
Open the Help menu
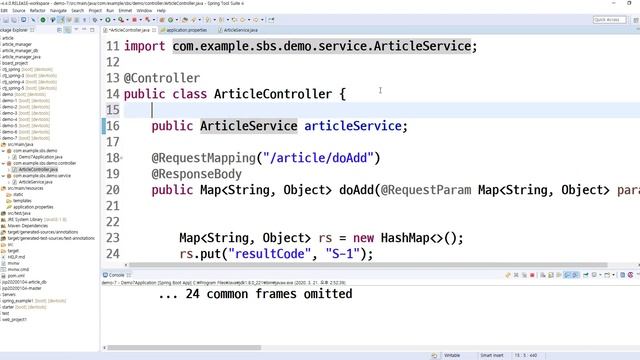pyautogui.click(x=161, y=11)
